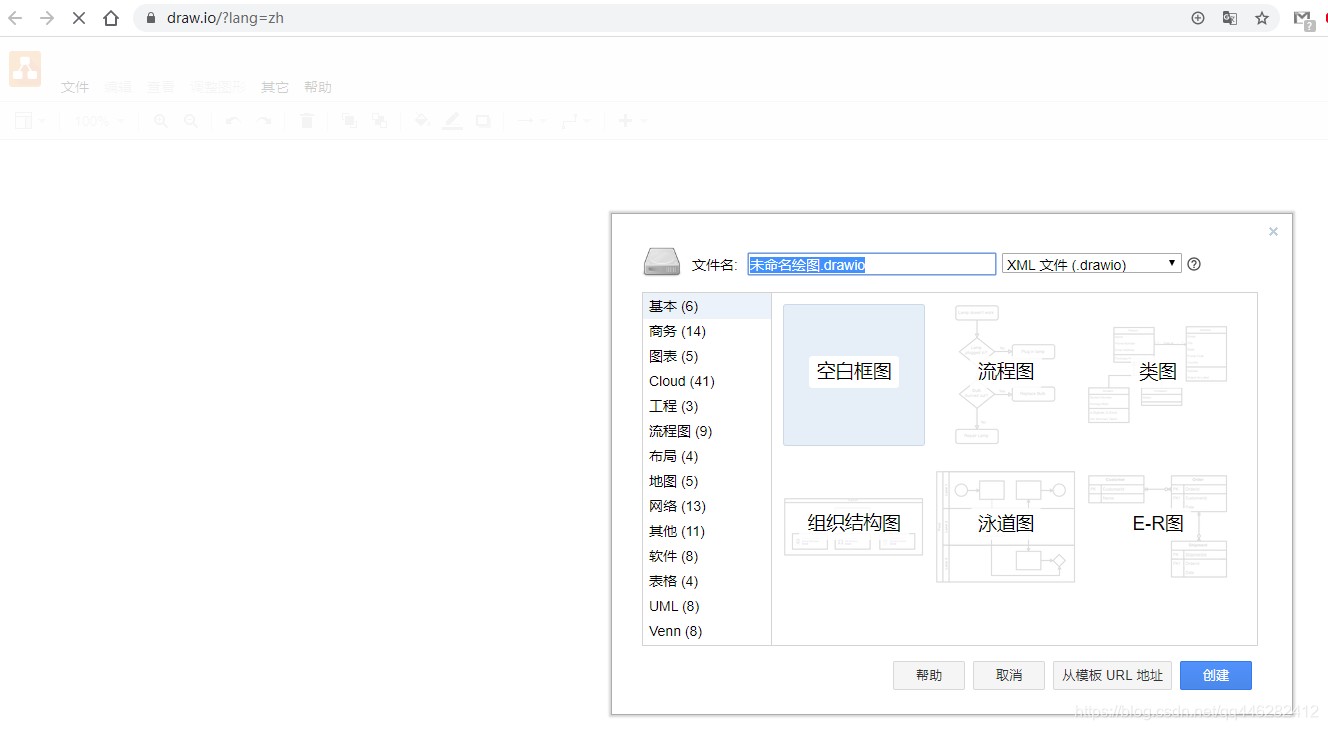Click the To Back icon
1328x730 pixels.
(380, 120)
